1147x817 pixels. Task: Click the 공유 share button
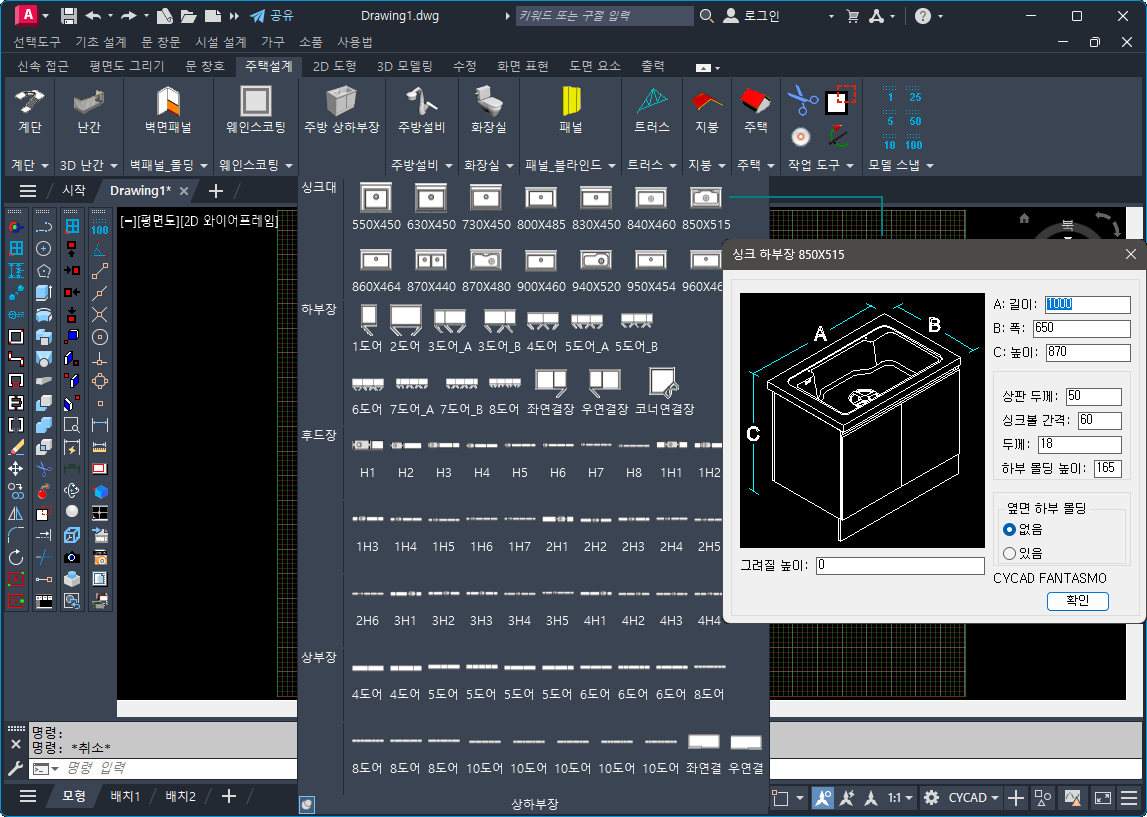[271, 16]
